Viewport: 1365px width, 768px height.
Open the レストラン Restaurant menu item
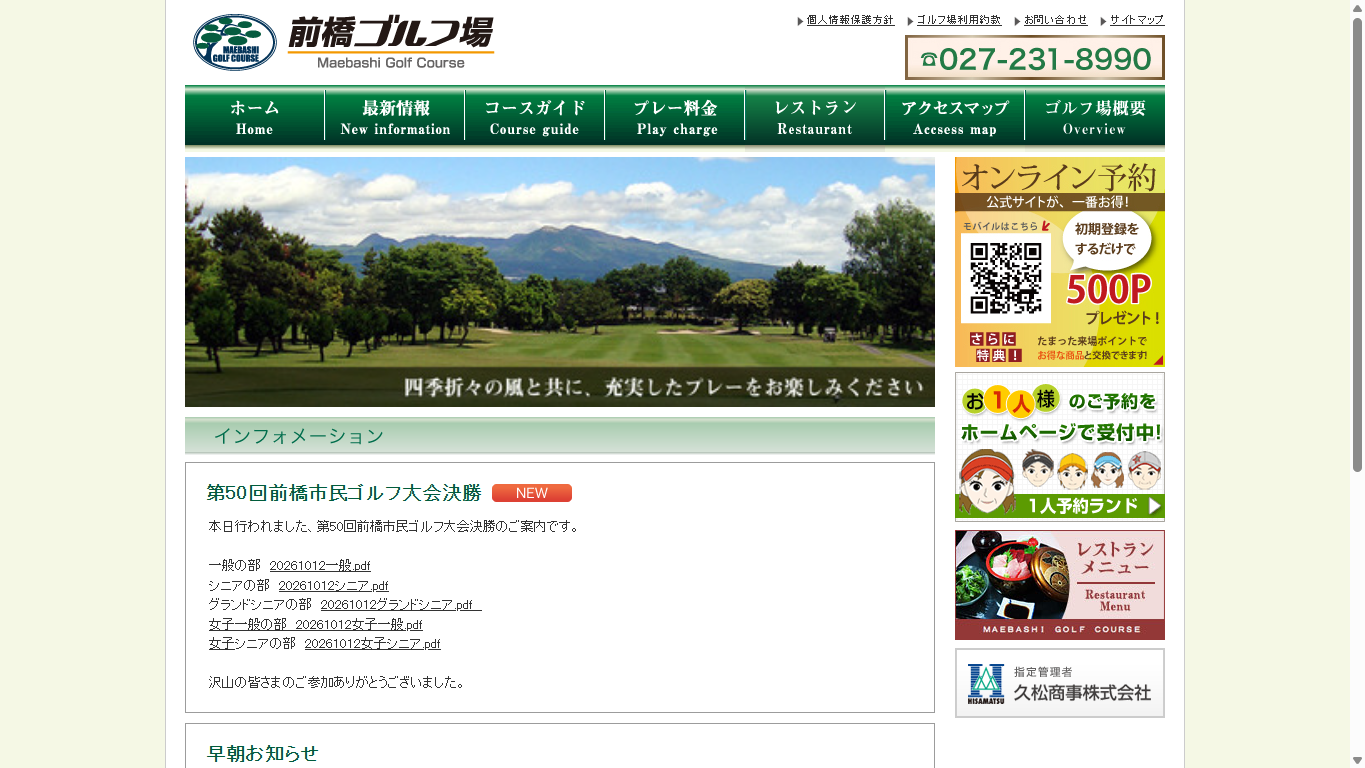click(x=815, y=116)
